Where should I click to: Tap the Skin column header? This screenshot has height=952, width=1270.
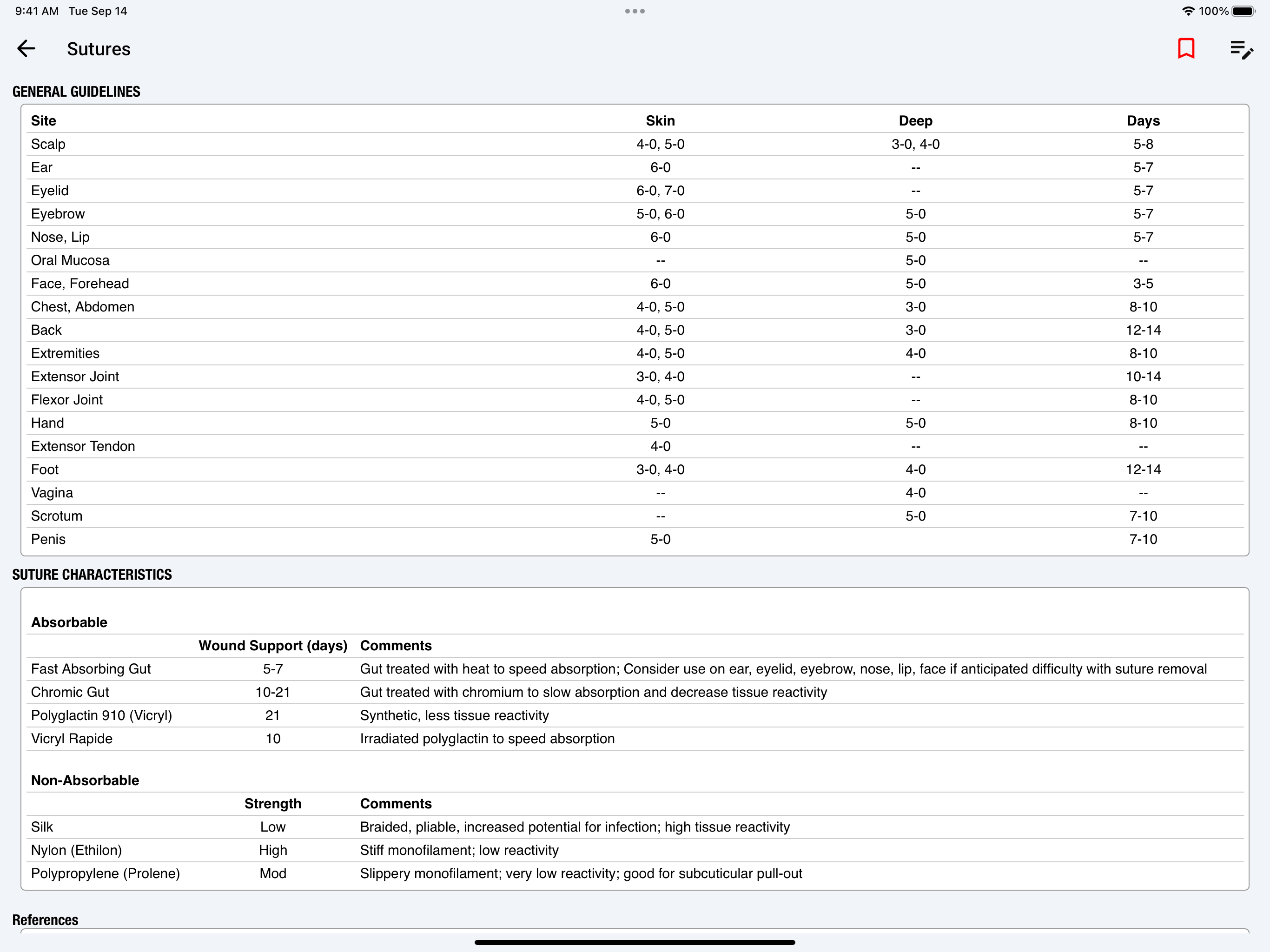pos(660,120)
